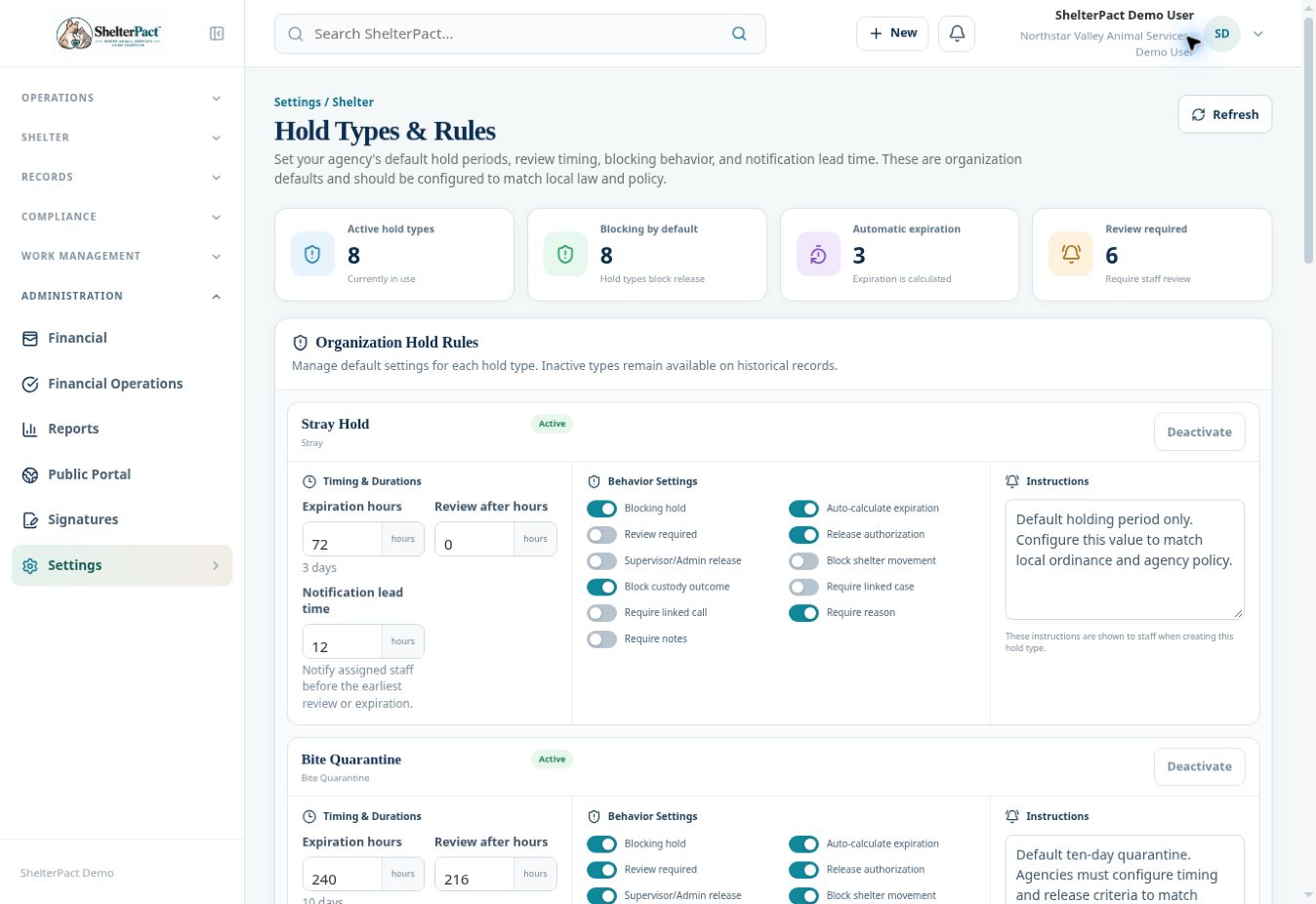Image resolution: width=1316 pixels, height=904 pixels.
Task: Click Stray Hold Behavior Settings shield icon
Action: tap(594, 481)
